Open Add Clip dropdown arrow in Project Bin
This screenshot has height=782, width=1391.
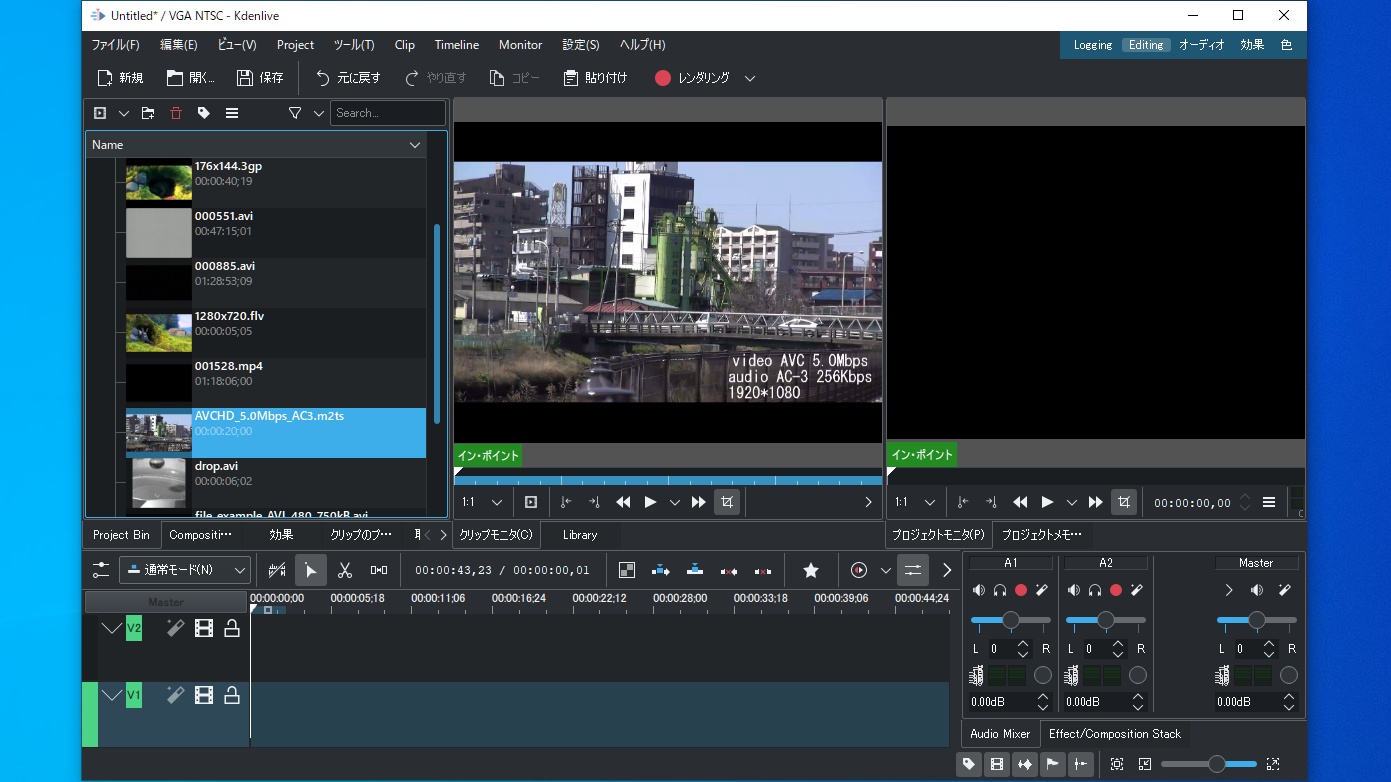coord(124,113)
